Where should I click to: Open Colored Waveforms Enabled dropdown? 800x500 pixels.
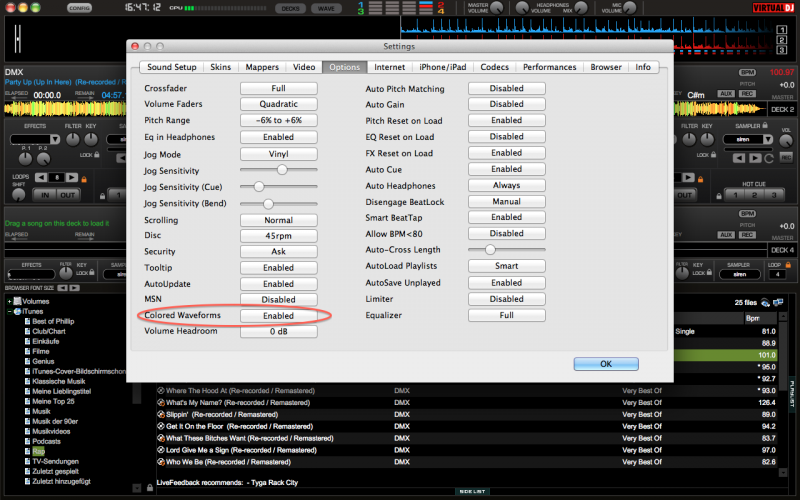click(x=279, y=316)
